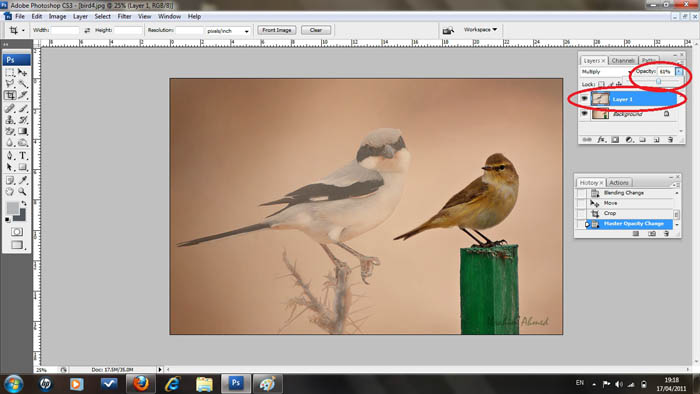Image resolution: width=700 pixels, height=394 pixels.
Task: Pick the Clone Stamp tool
Action: tap(10, 120)
